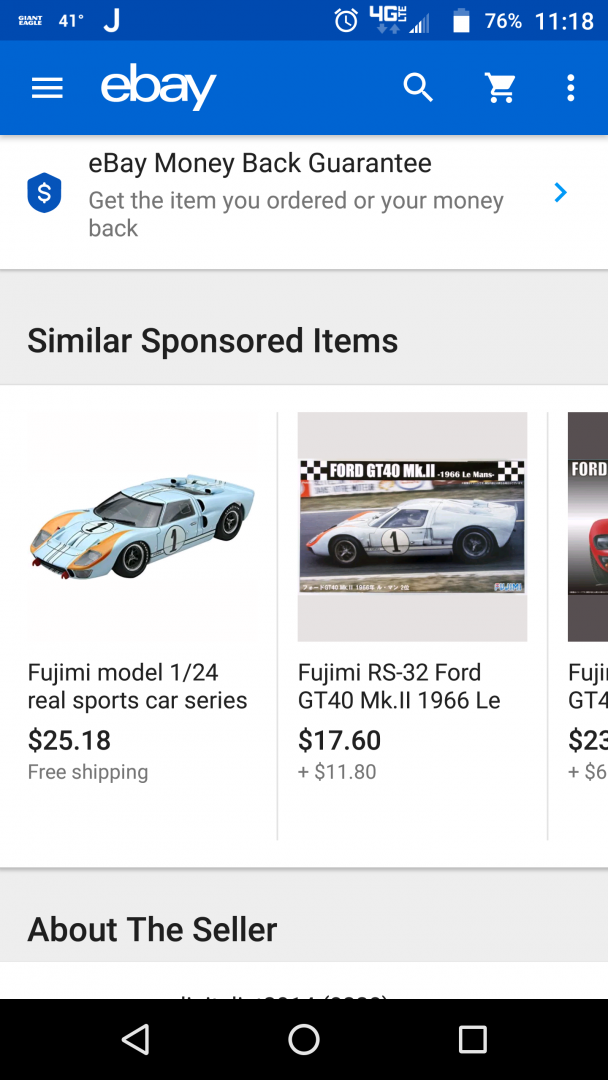Tap the About The Seller heading
The height and width of the screenshot is (1080, 608).
152,929
